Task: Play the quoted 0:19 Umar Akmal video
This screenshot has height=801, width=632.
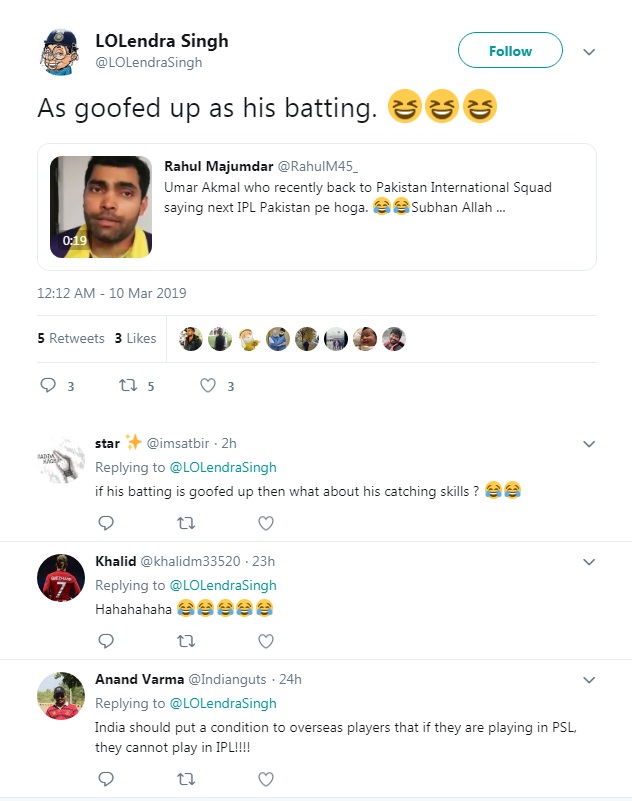Action: click(x=101, y=207)
